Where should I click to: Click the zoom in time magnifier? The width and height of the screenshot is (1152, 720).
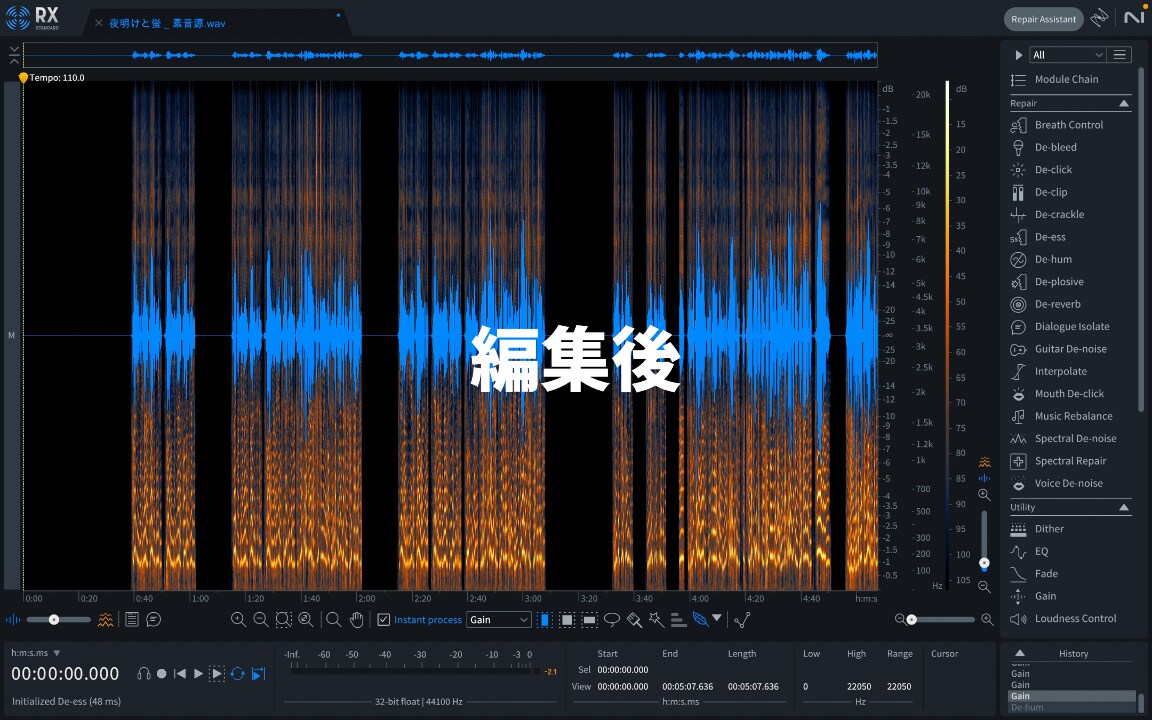pos(238,620)
